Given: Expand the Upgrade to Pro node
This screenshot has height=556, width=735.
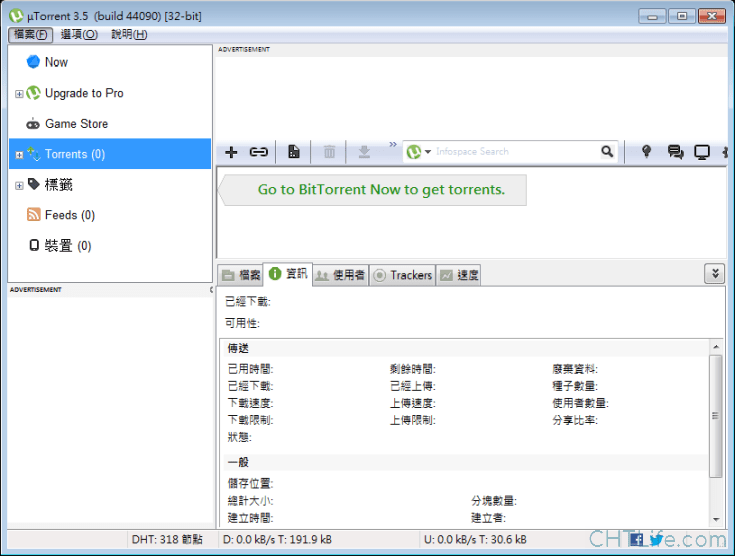Looking at the screenshot, I should click(x=19, y=94).
